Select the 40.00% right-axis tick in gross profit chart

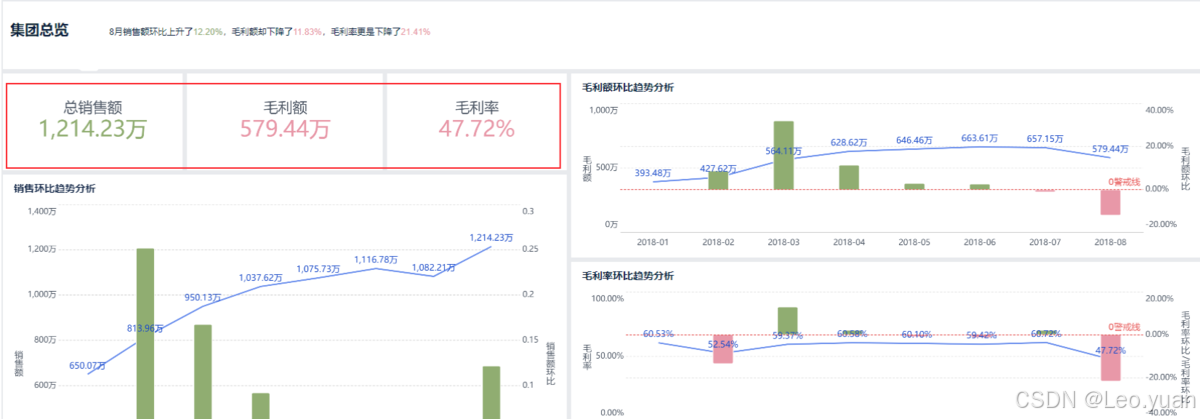pyautogui.click(x=1159, y=110)
